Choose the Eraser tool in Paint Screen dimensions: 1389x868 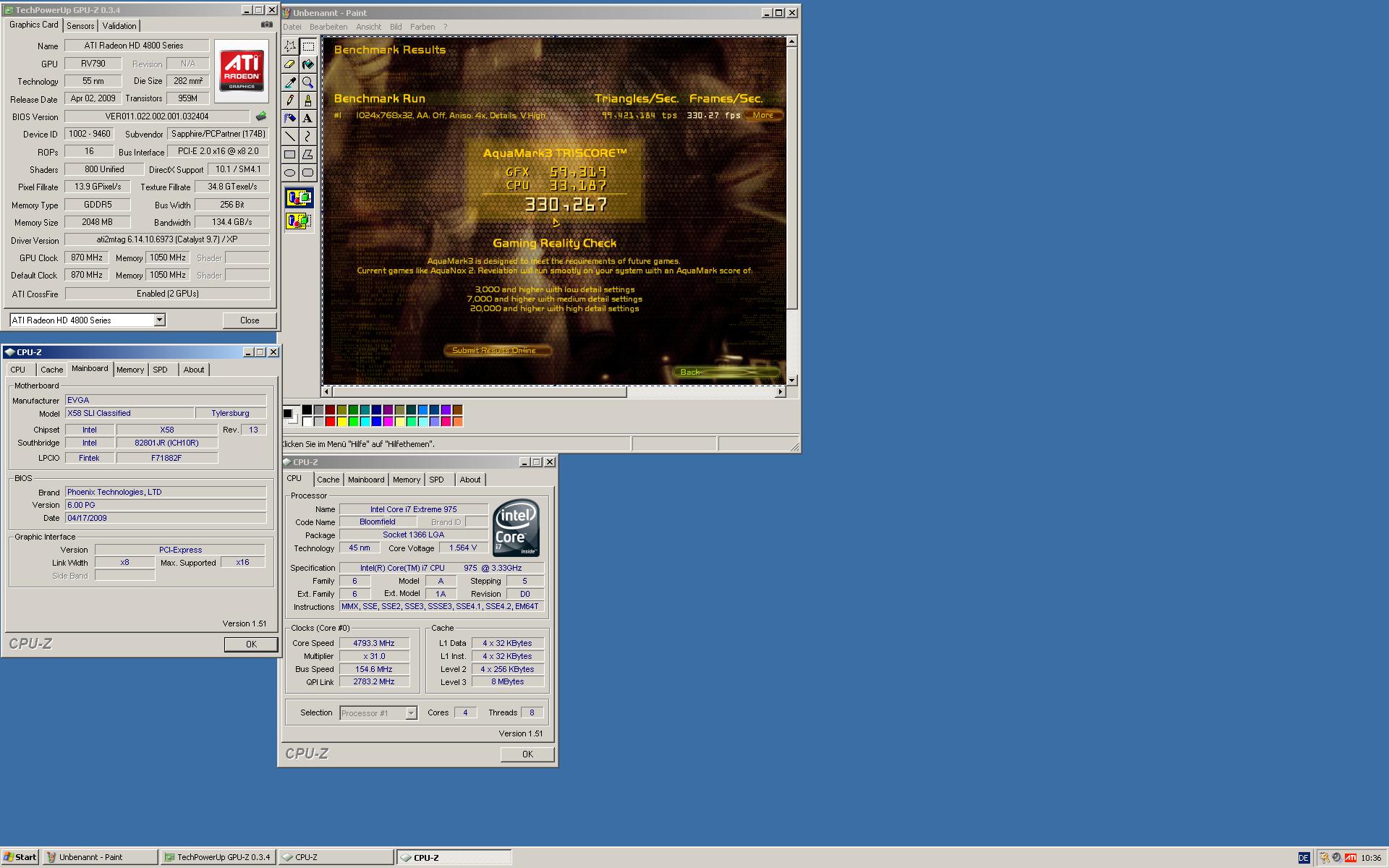(x=290, y=64)
